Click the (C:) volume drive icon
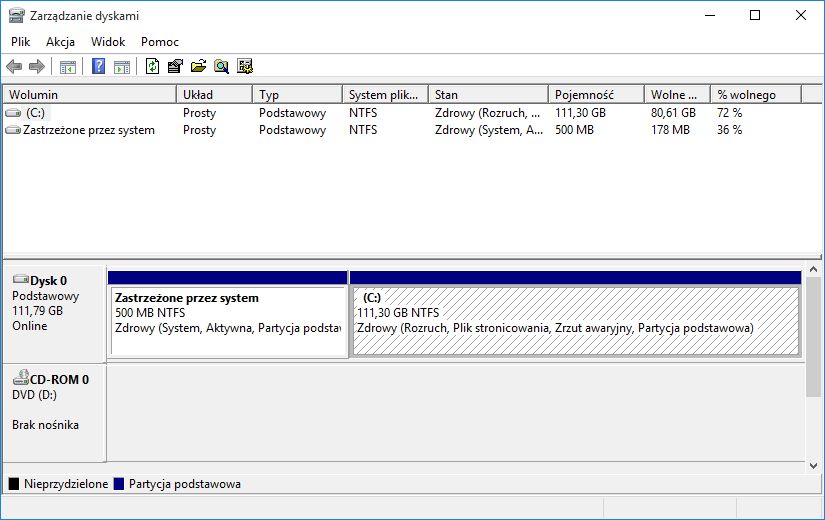This screenshot has height=520, width=825. [13, 113]
